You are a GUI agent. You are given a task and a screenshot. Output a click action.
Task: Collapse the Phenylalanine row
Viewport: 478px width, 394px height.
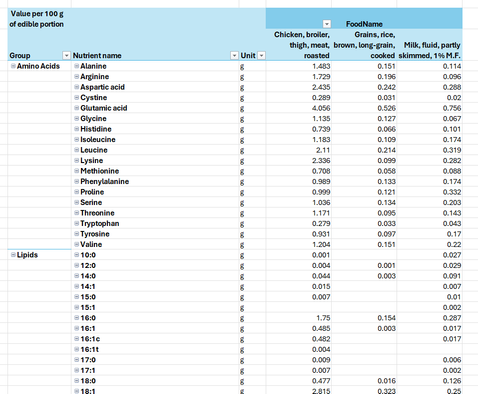[77, 181]
